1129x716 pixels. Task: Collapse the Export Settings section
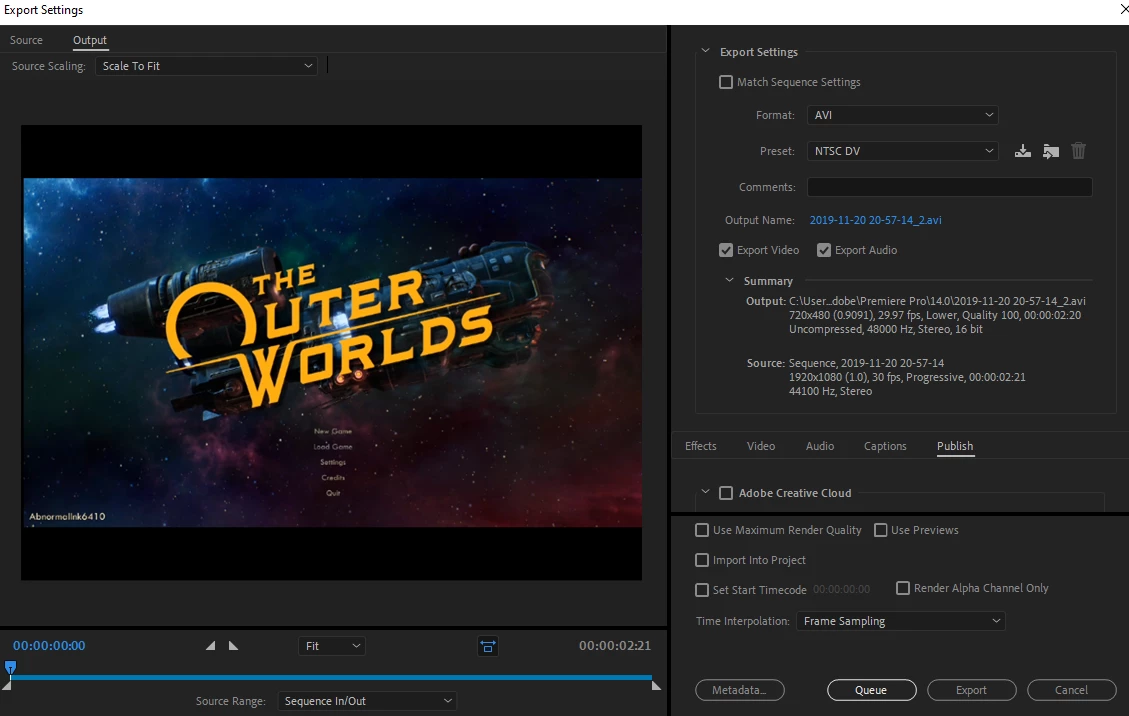coord(706,51)
